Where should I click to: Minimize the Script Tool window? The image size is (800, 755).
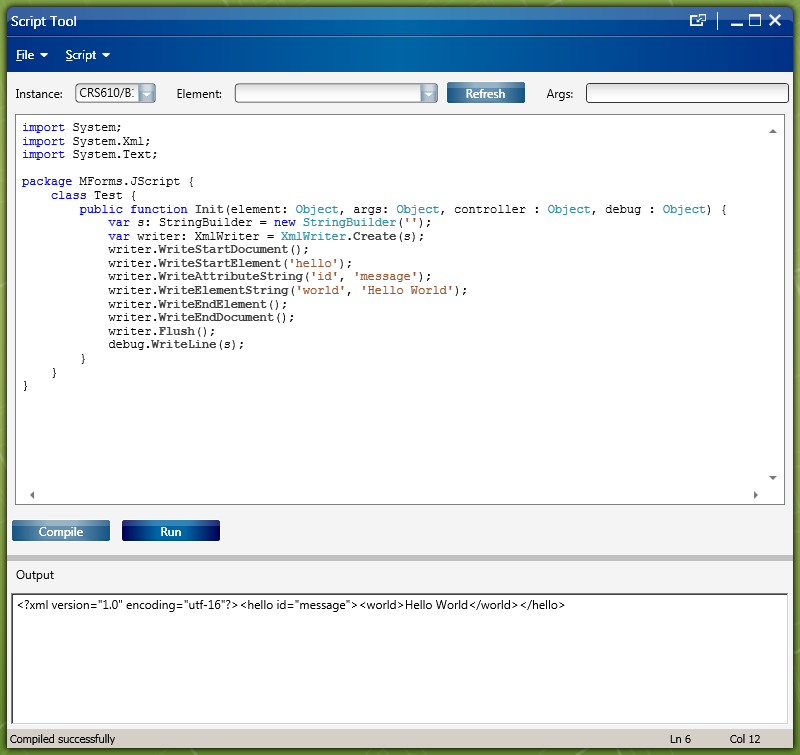736,21
